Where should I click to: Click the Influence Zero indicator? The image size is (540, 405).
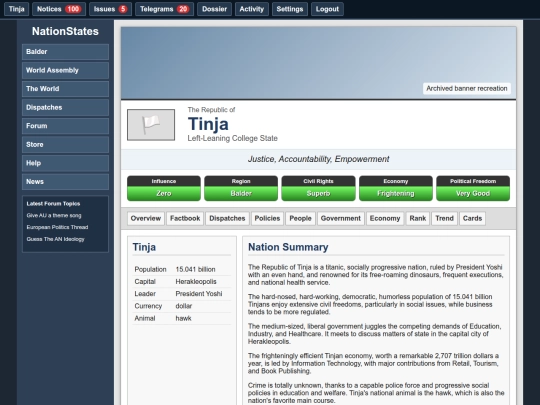coord(164,188)
